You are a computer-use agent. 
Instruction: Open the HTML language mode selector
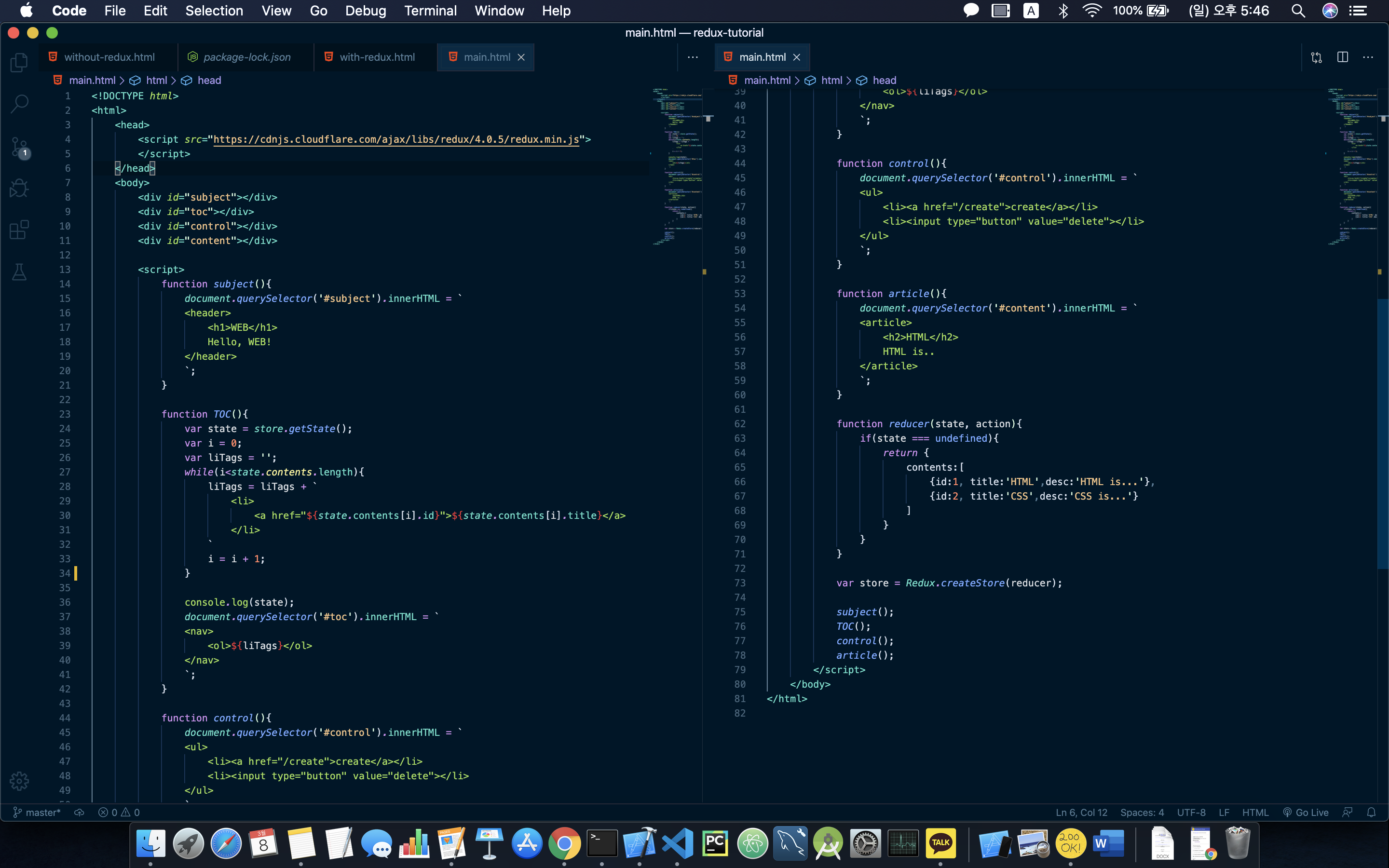[1255, 813]
